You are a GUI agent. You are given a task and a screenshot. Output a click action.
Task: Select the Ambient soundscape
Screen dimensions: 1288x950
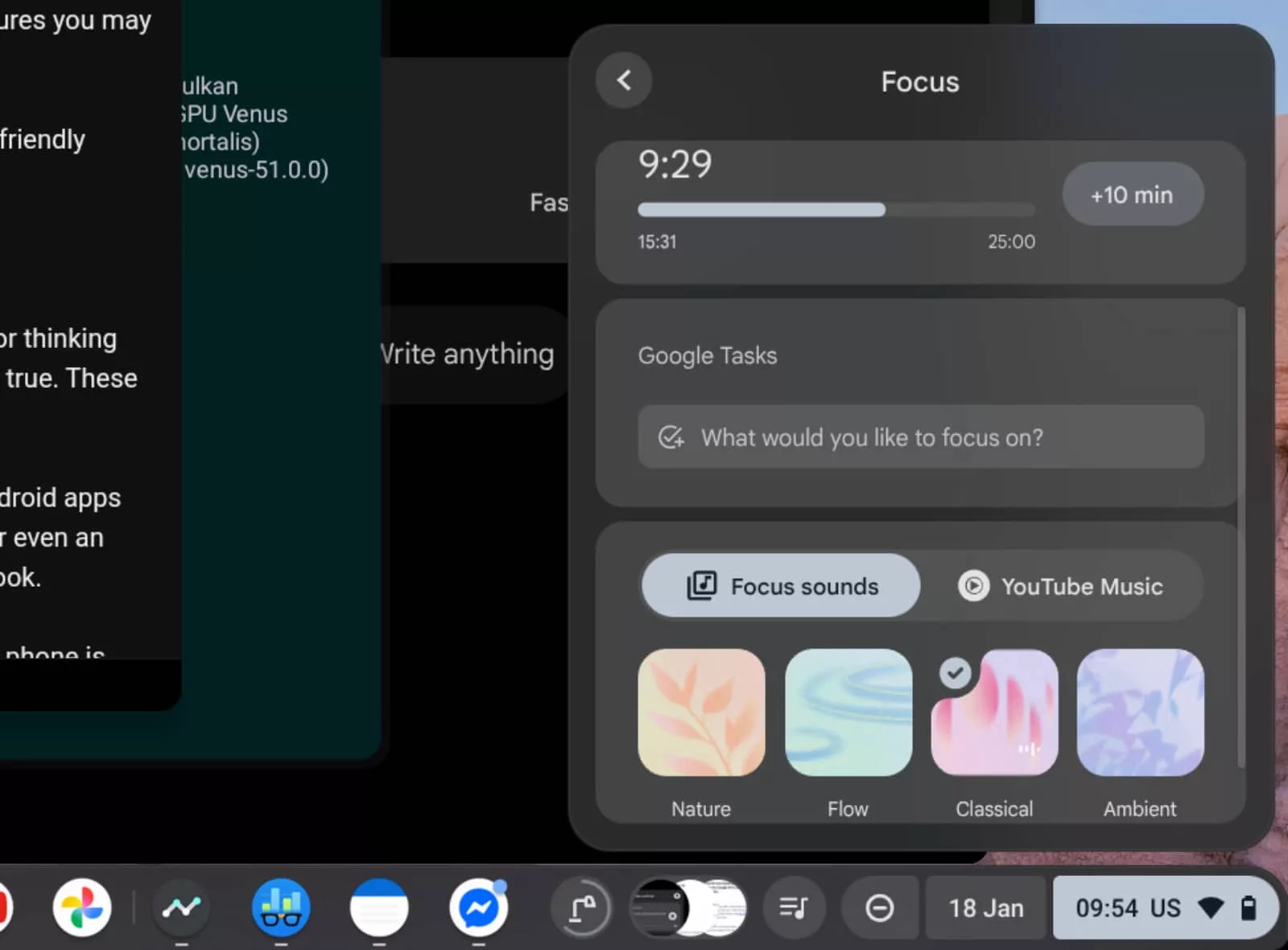(x=1140, y=712)
